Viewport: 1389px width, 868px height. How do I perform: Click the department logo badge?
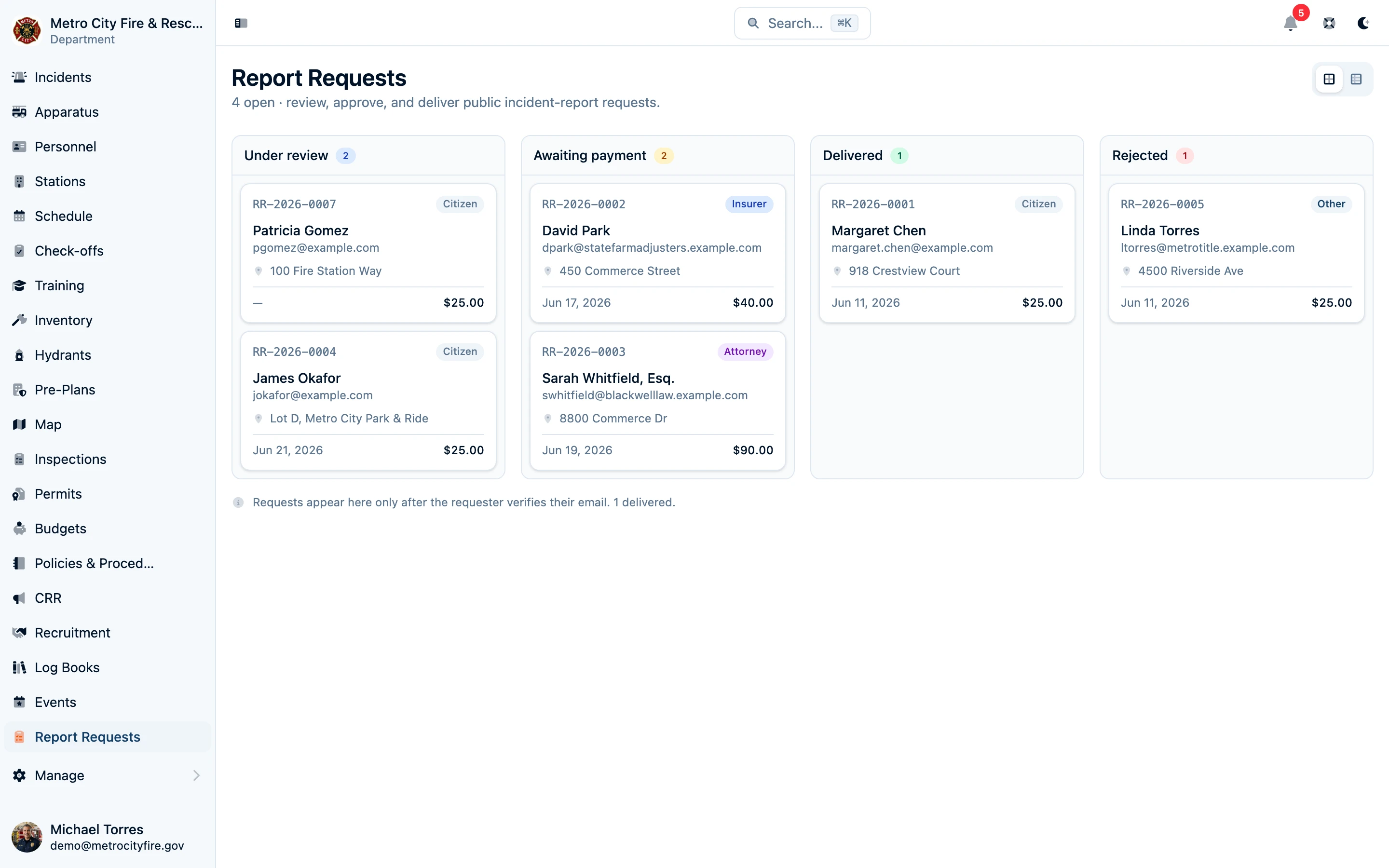27,30
